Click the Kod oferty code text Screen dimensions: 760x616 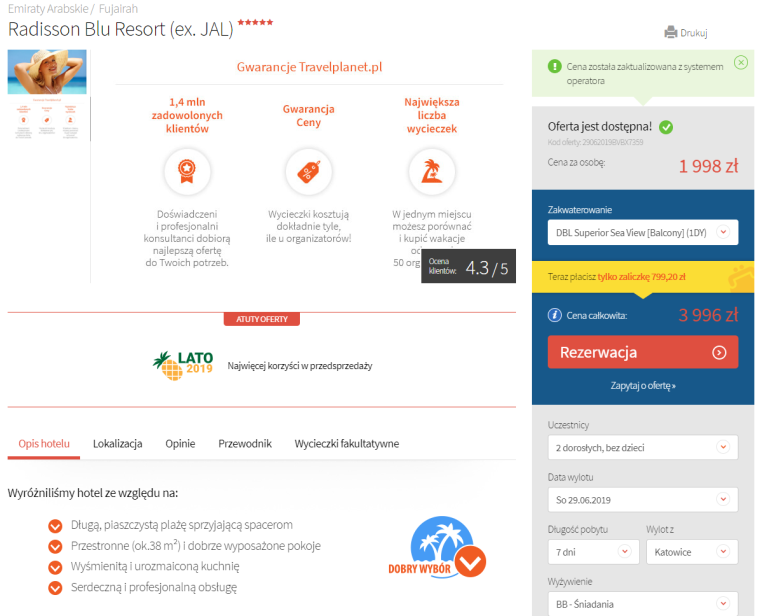(595, 142)
